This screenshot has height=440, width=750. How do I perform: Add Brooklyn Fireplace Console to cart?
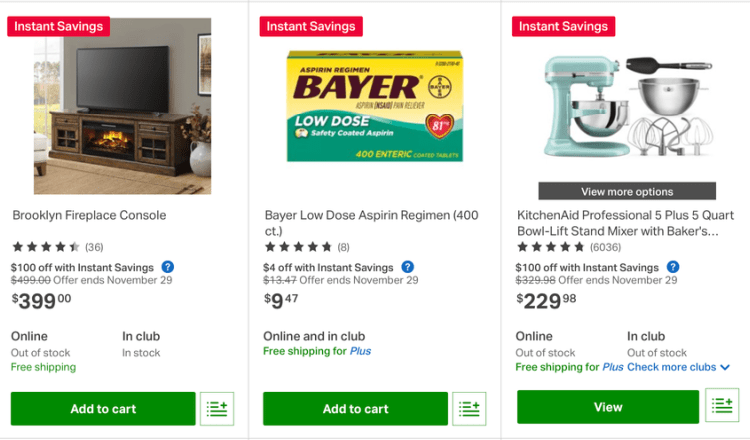[103, 408]
